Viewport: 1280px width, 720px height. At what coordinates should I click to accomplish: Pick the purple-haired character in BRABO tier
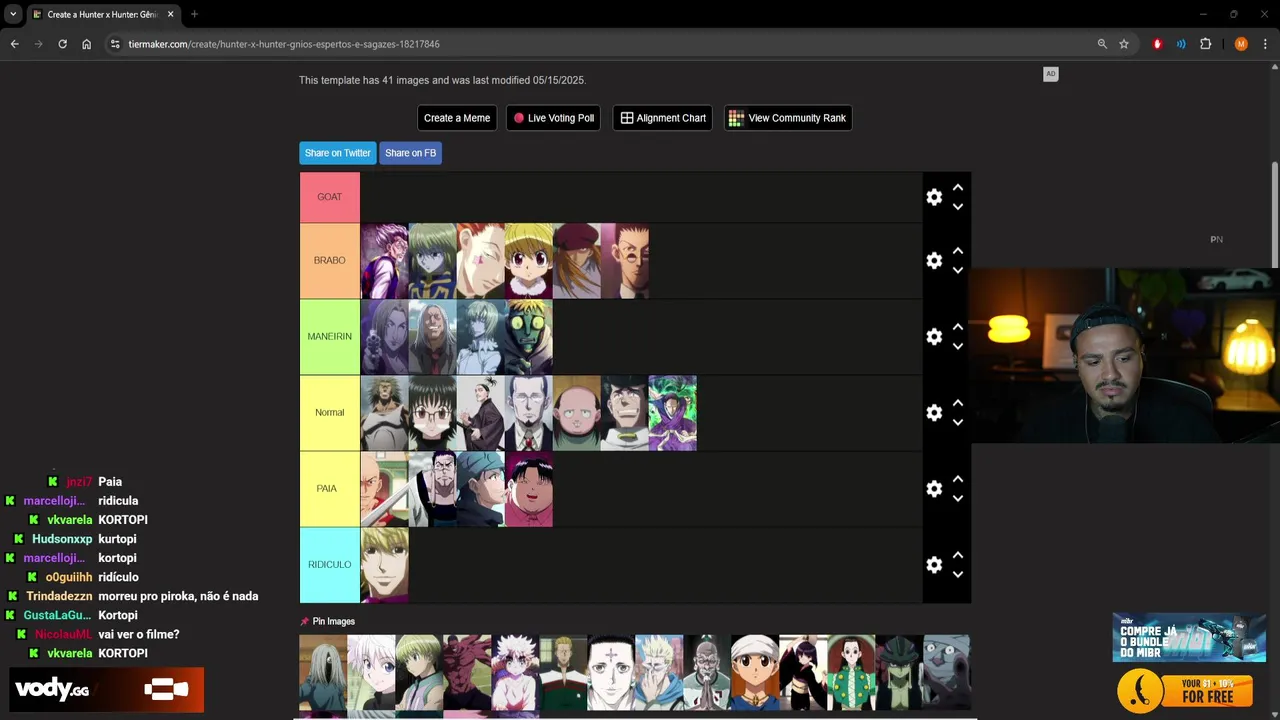point(385,261)
